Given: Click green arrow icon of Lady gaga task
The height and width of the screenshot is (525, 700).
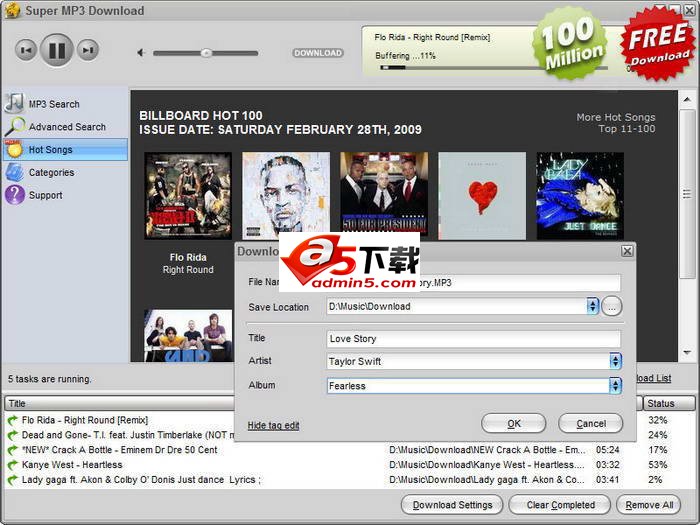Looking at the screenshot, I should 12,480.
